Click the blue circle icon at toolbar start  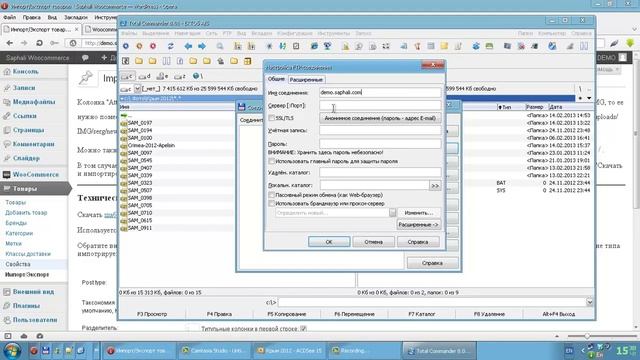(x=126, y=46)
